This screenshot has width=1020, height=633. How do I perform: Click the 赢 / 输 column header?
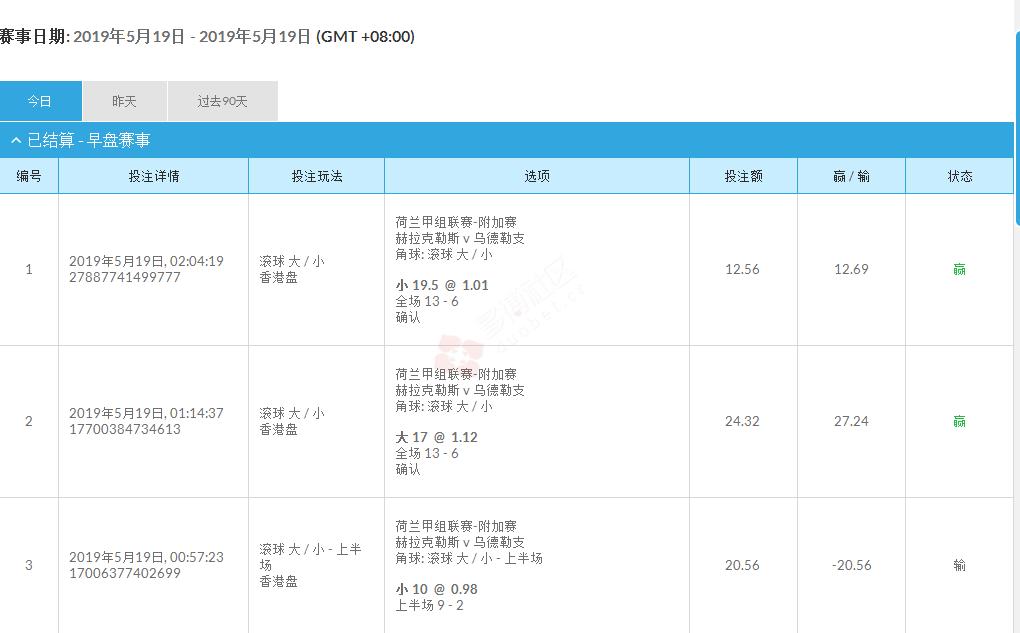pos(851,176)
